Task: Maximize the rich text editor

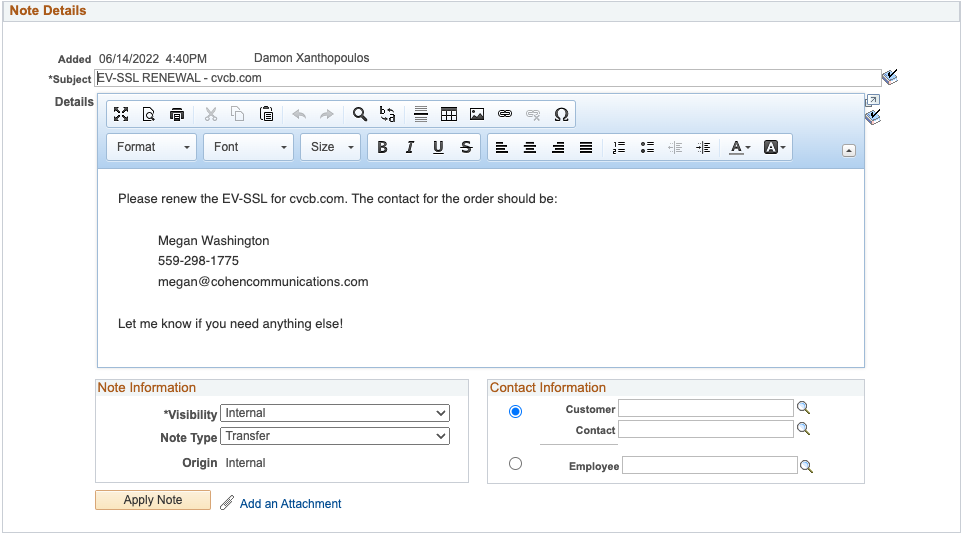Action: point(121,114)
